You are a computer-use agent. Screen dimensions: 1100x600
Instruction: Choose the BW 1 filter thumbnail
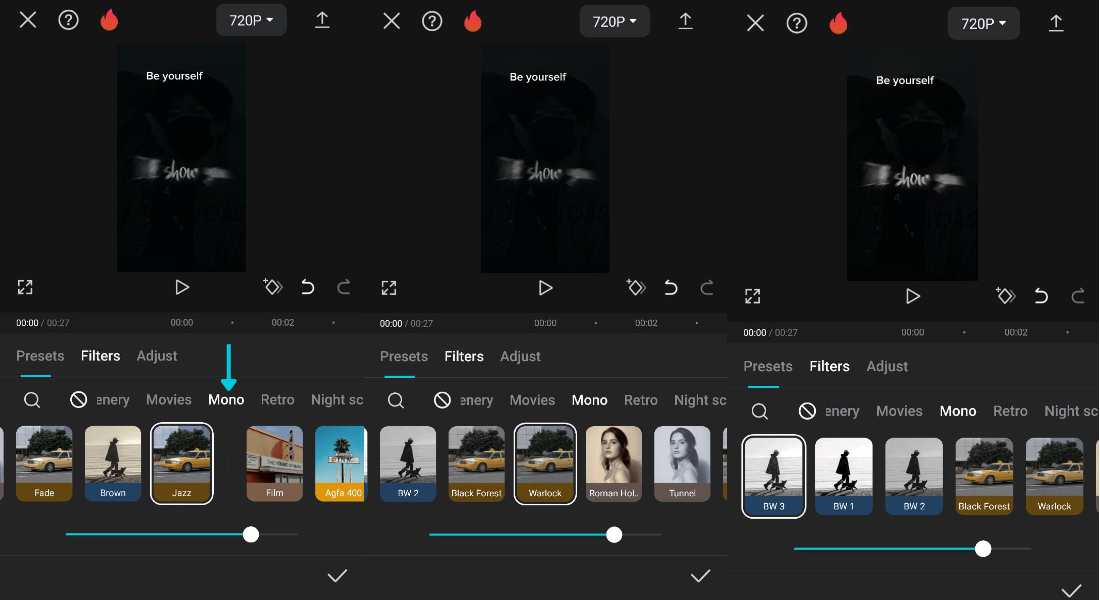tap(843, 476)
